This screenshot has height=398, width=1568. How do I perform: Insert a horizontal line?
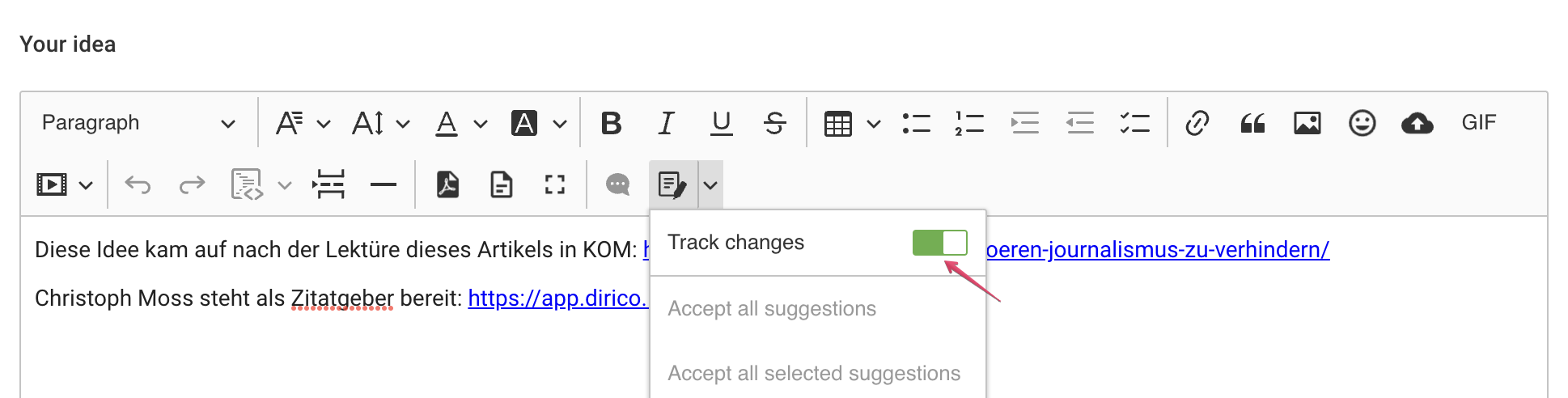pos(383,184)
